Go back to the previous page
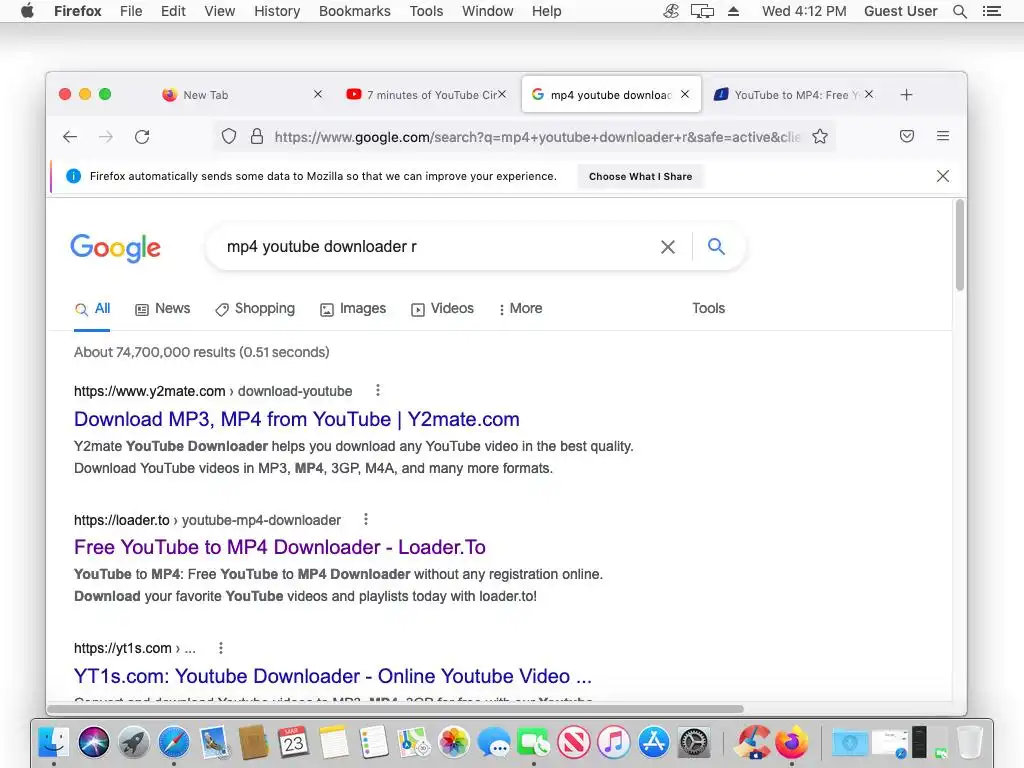The height and width of the screenshot is (768, 1024). click(70, 136)
